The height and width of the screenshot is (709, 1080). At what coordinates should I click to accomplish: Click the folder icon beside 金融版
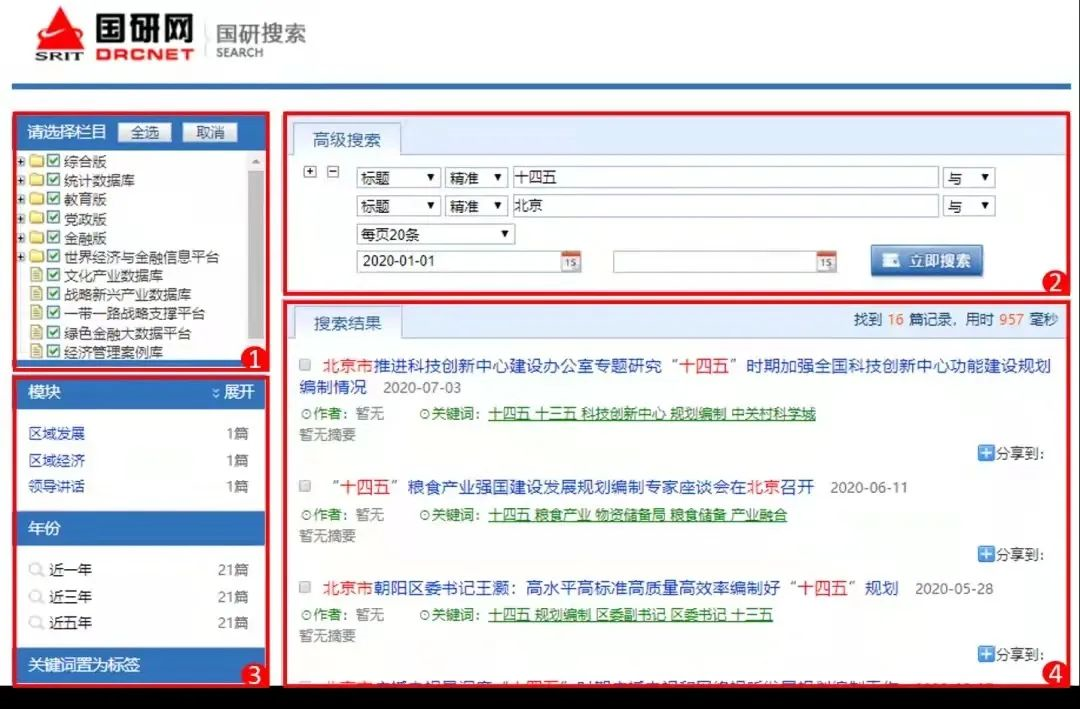(x=37, y=238)
